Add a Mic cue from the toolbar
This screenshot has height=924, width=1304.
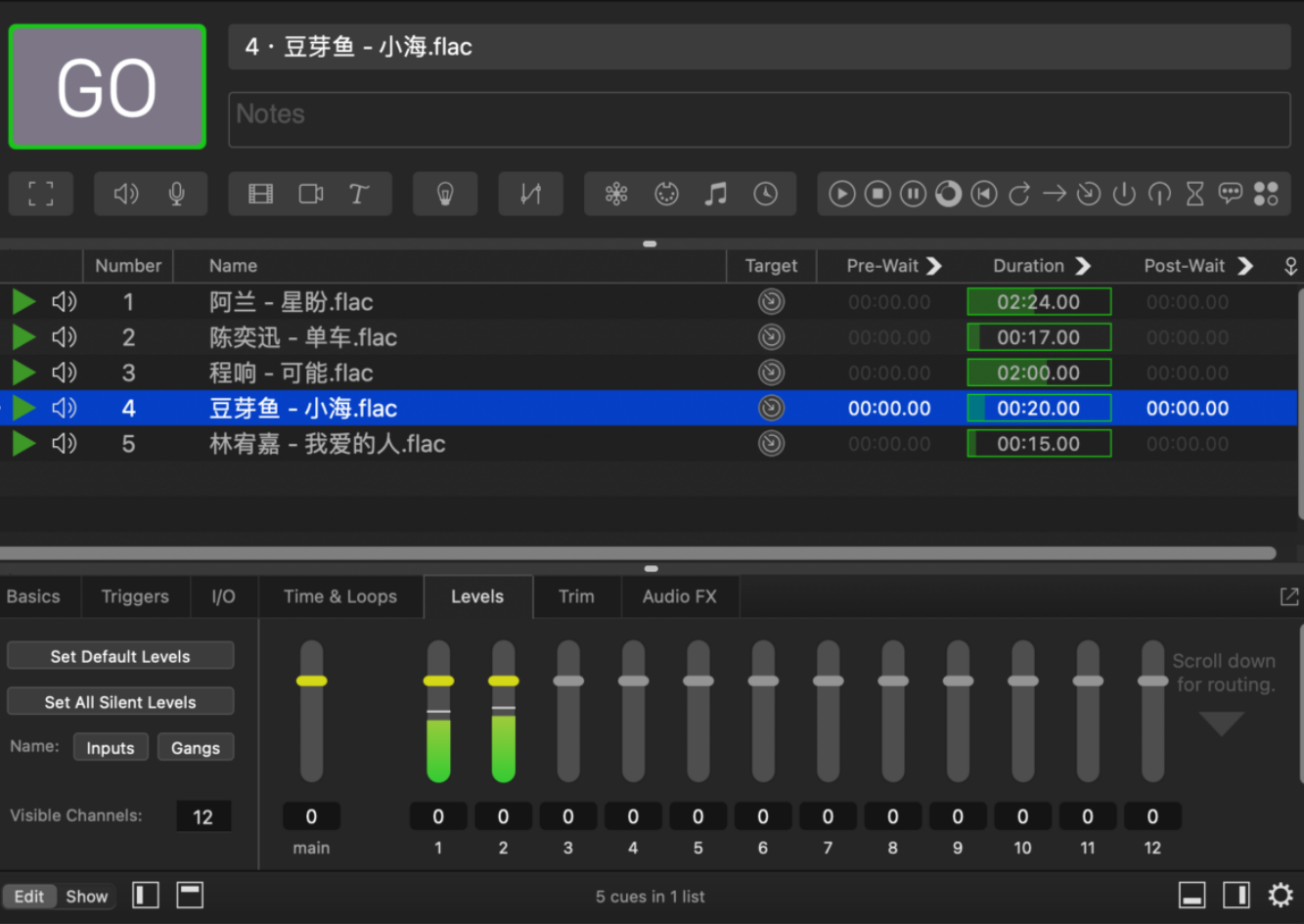coord(177,194)
